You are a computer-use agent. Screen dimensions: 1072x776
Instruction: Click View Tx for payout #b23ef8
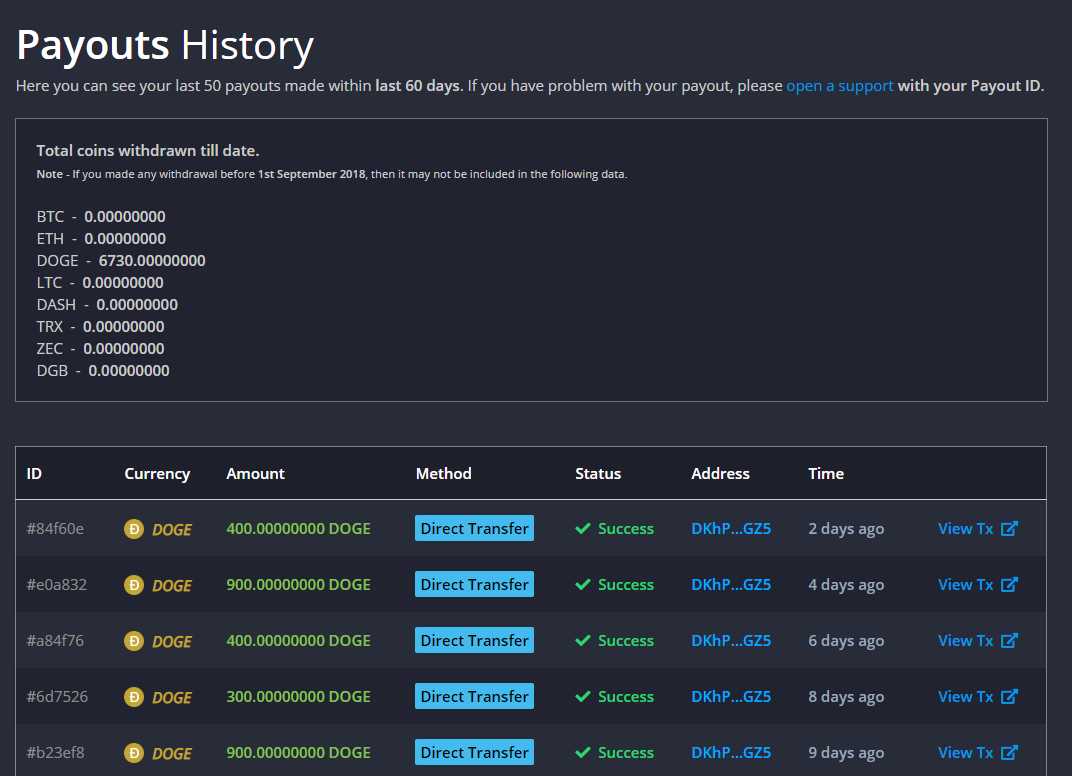965,753
